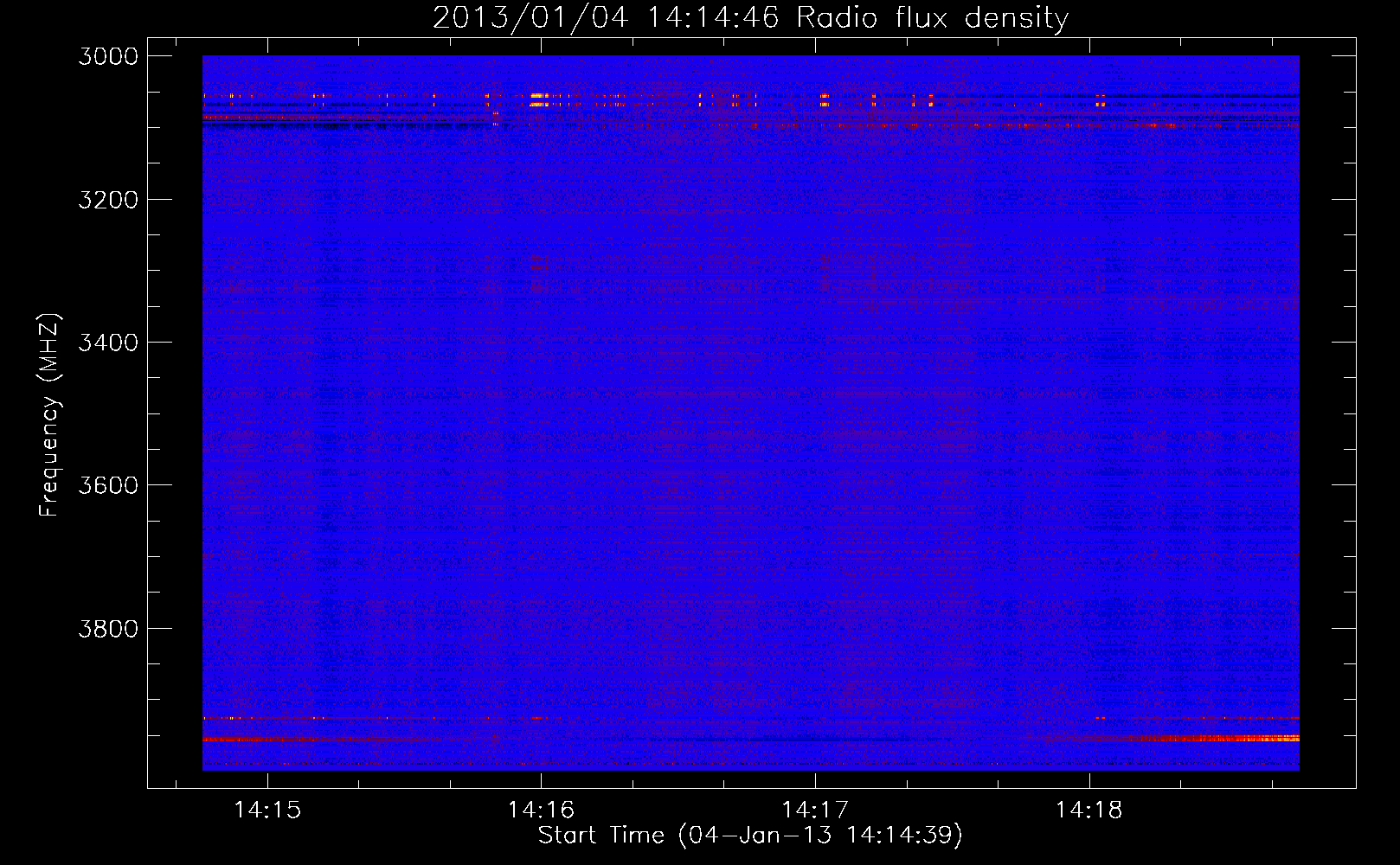This screenshot has width=1400, height=865.
Task: Click the 14:18 time tick label
Action: click(1089, 810)
